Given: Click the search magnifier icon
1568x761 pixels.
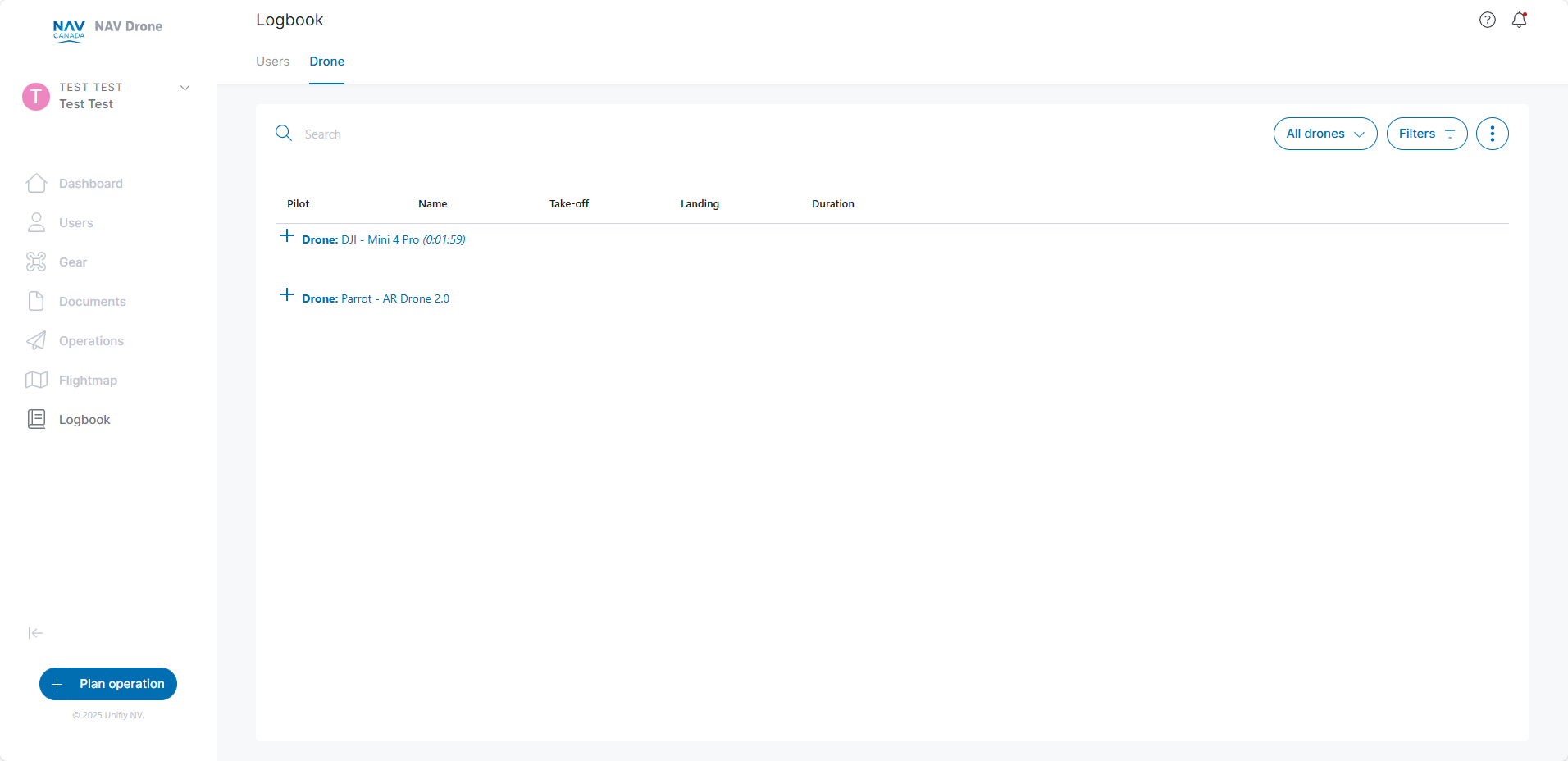Looking at the screenshot, I should click(284, 133).
